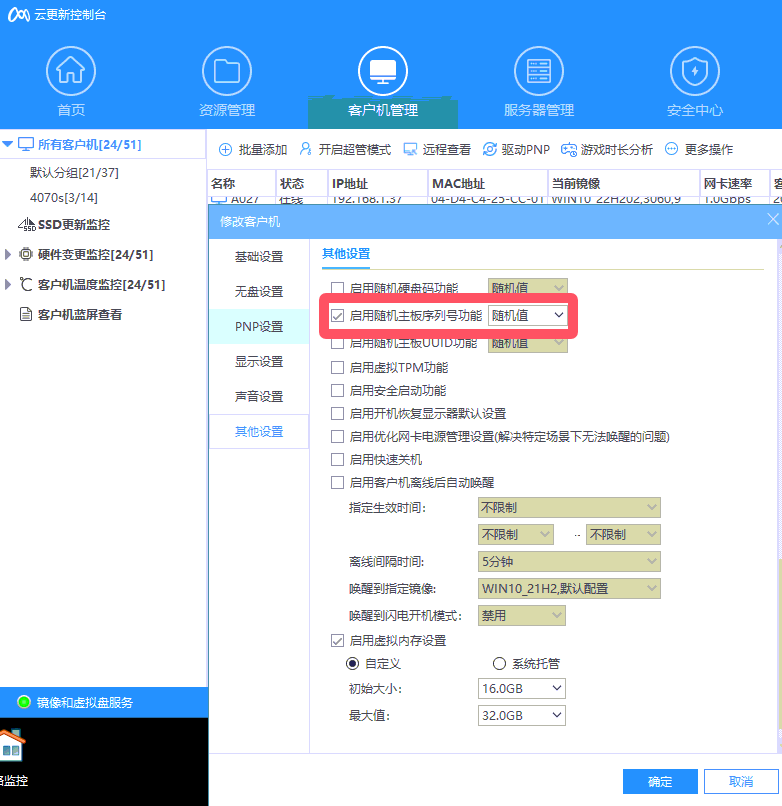Sort by the MAC地址 column header
The width and height of the screenshot is (782, 806).
(487, 184)
